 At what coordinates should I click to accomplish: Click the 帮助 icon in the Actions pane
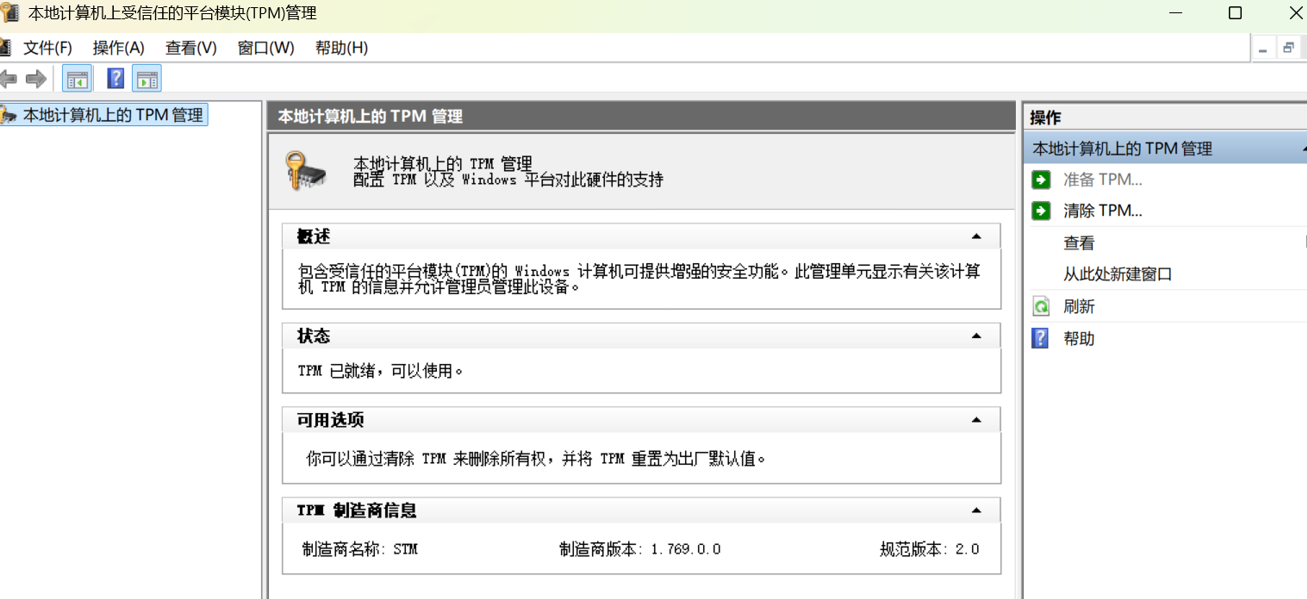[x=1041, y=338]
